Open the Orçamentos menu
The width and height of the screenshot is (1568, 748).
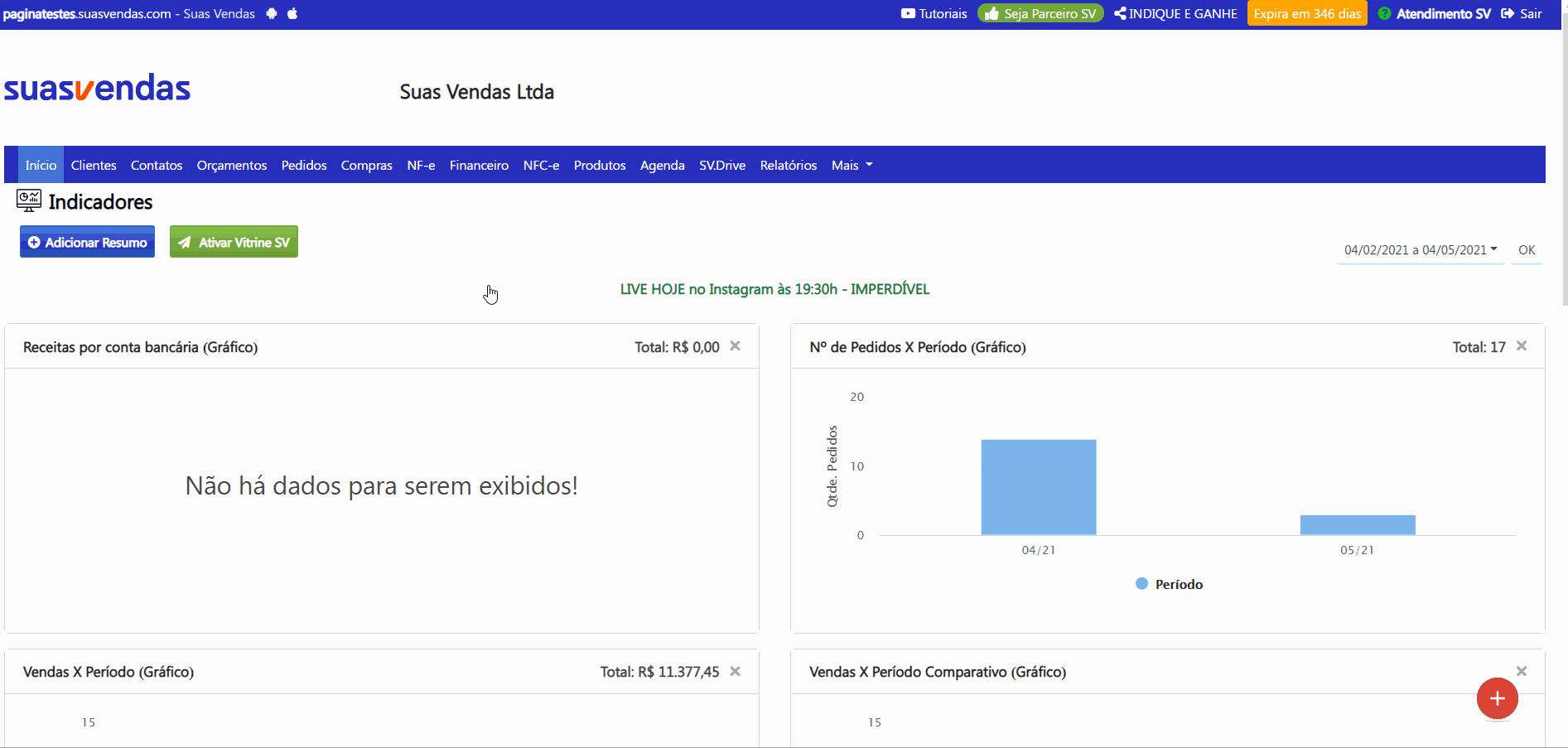click(232, 165)
